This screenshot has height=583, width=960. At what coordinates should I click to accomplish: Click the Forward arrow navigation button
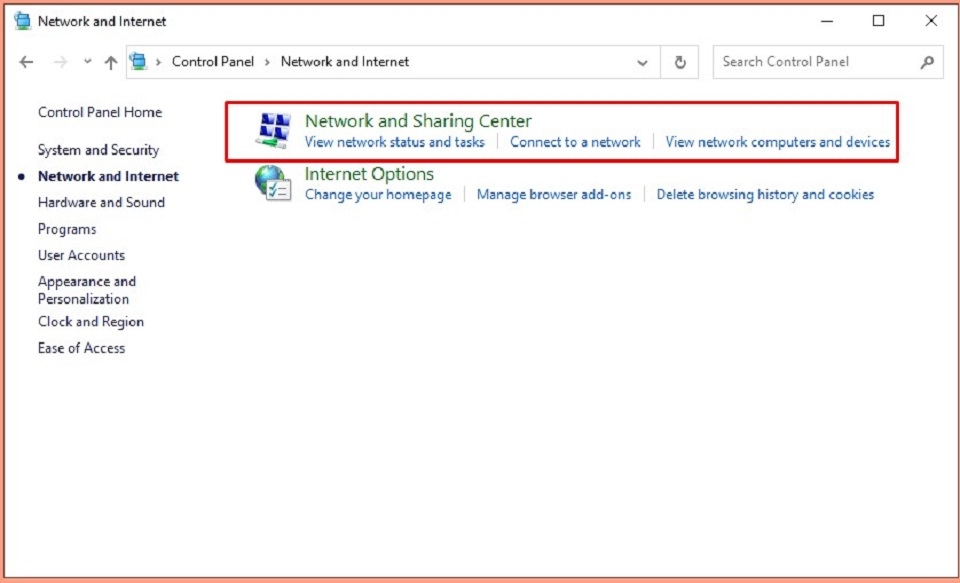coord(60,62)
